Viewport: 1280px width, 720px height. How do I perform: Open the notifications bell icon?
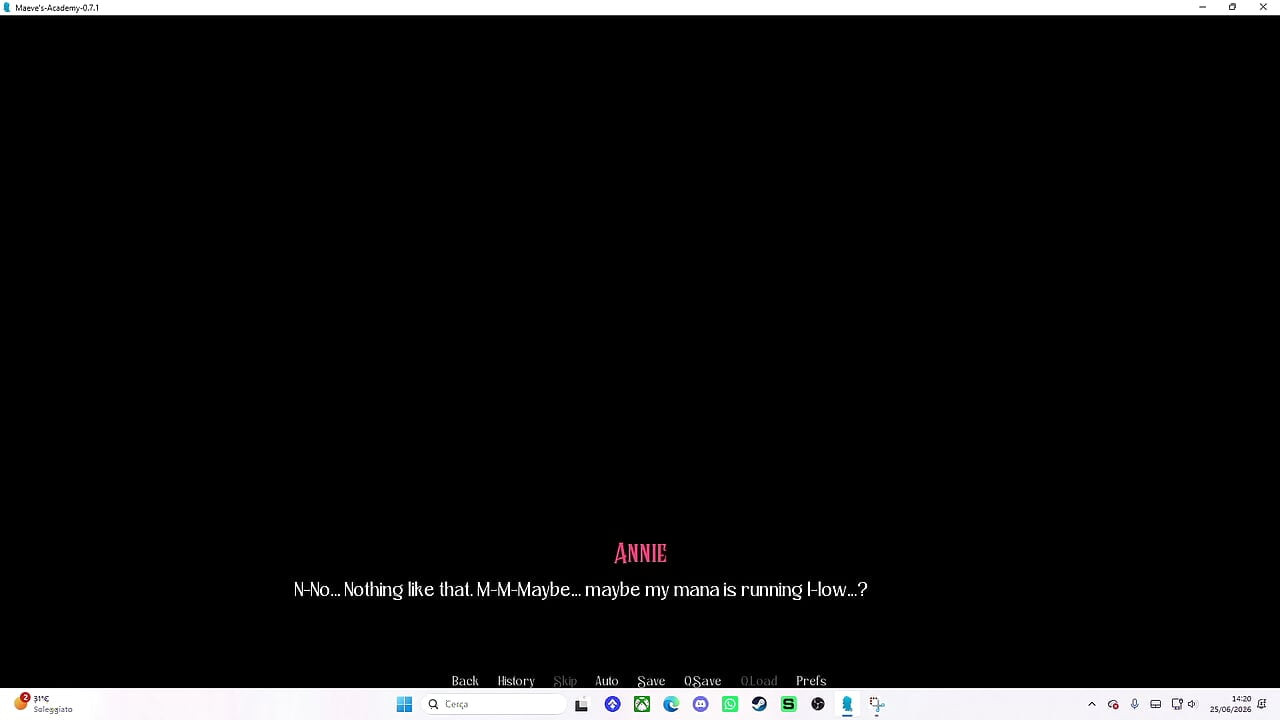(x=1263, y=704)
